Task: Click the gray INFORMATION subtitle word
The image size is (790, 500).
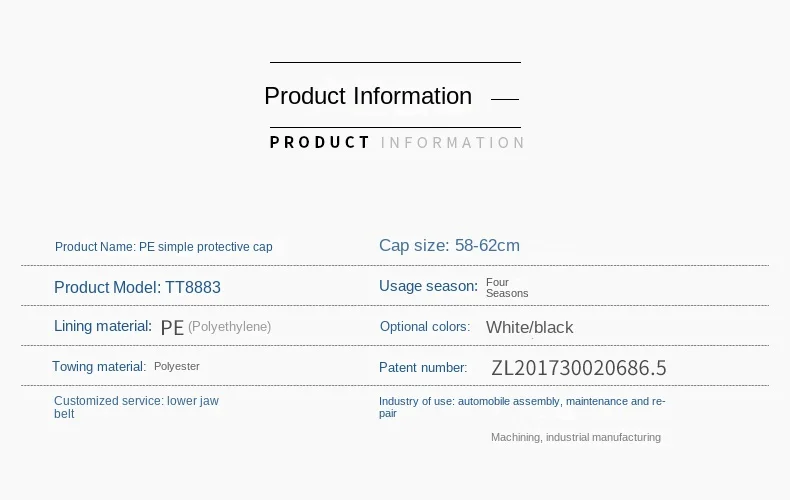Action: point(452,143)
